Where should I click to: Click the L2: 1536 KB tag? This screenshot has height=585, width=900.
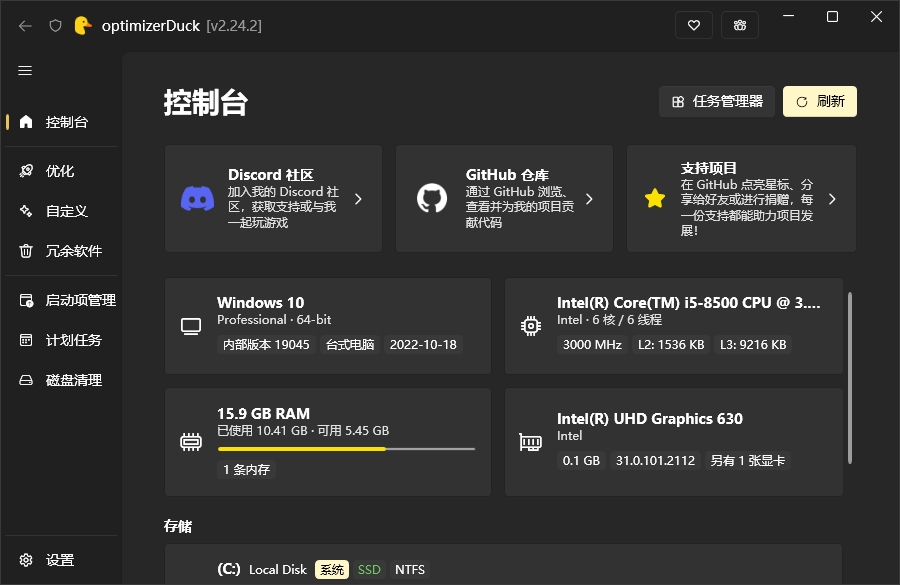pos(671,344)
